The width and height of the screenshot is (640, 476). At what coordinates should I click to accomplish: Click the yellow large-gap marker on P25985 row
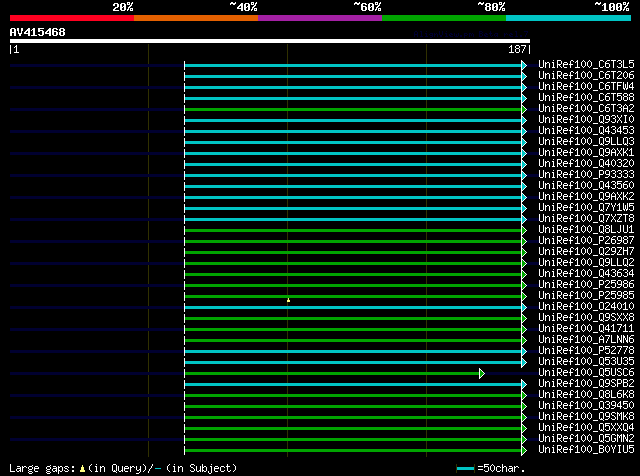(289, 300)
